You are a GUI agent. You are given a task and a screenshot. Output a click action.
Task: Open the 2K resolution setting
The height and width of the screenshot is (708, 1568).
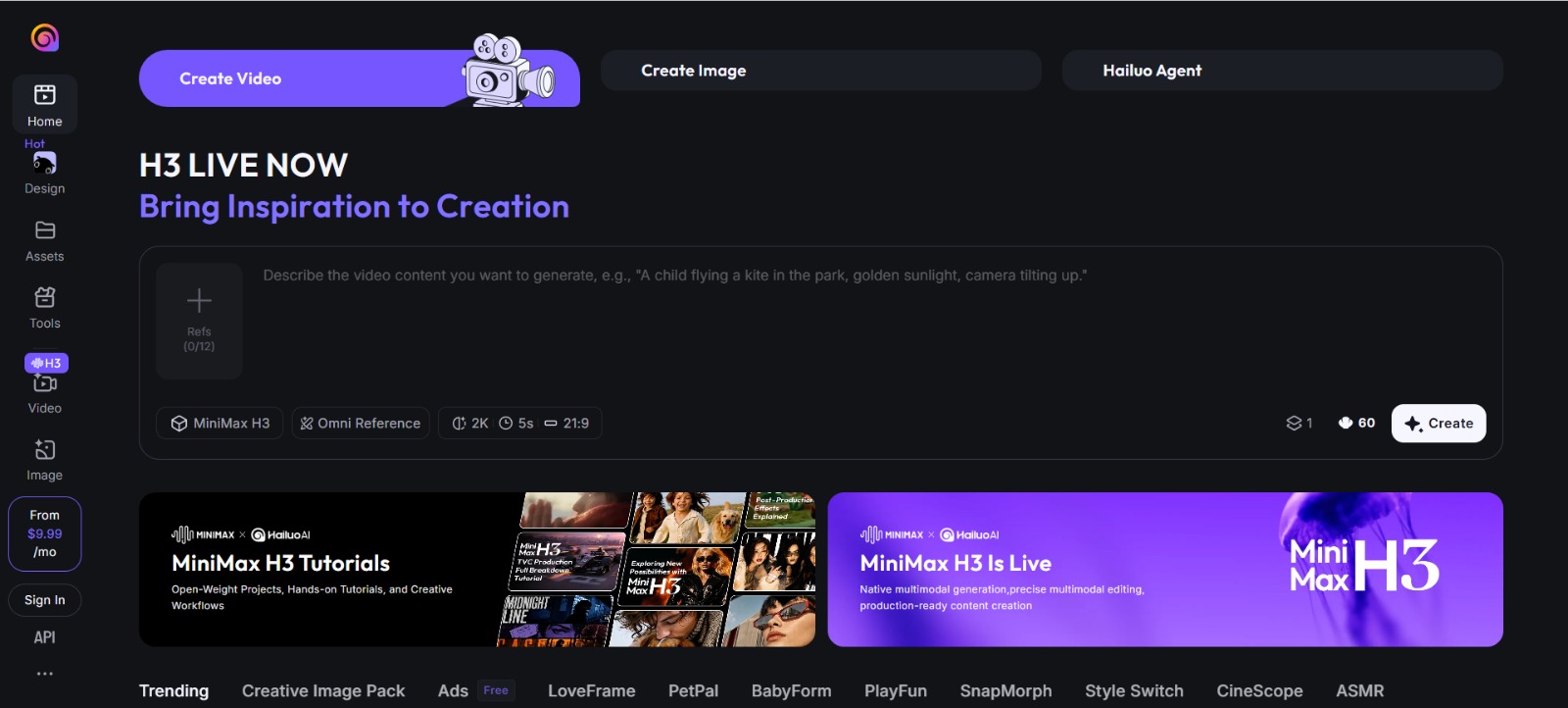[470, 423]
